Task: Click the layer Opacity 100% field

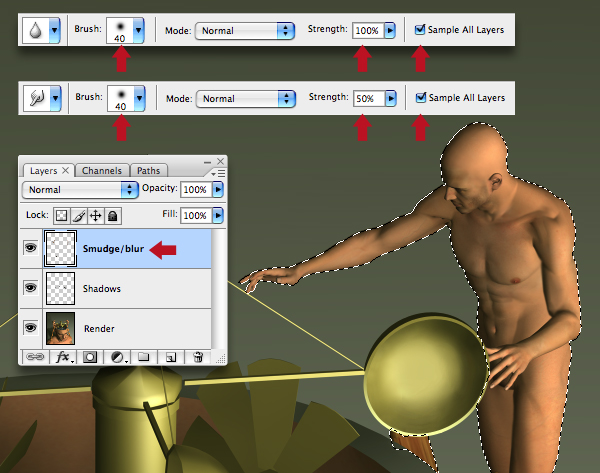Action: pyautogui.click(x=196, y=189)
